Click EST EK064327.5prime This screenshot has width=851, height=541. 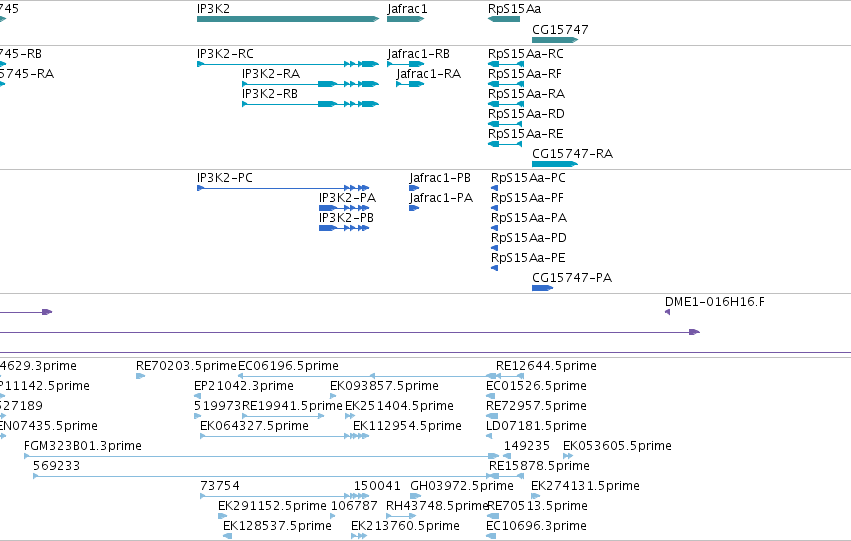(x=284, y=436)
